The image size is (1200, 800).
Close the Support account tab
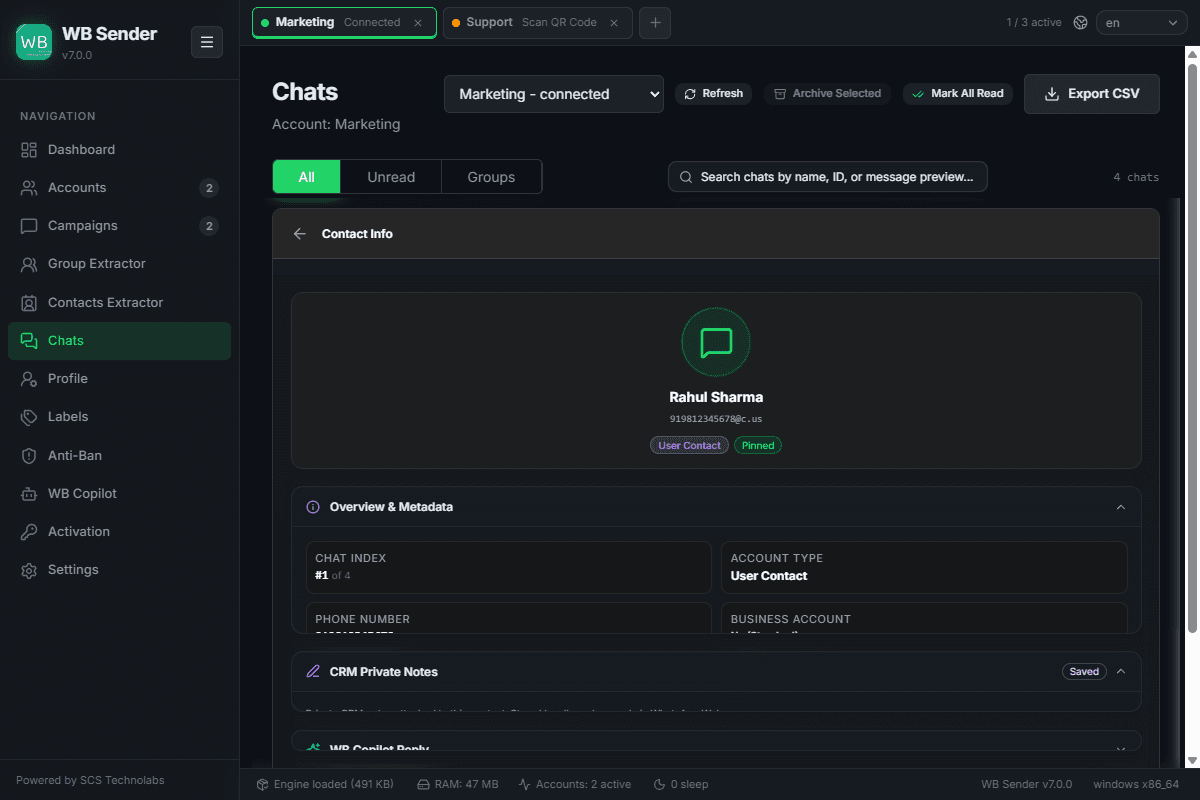[614, 23]
